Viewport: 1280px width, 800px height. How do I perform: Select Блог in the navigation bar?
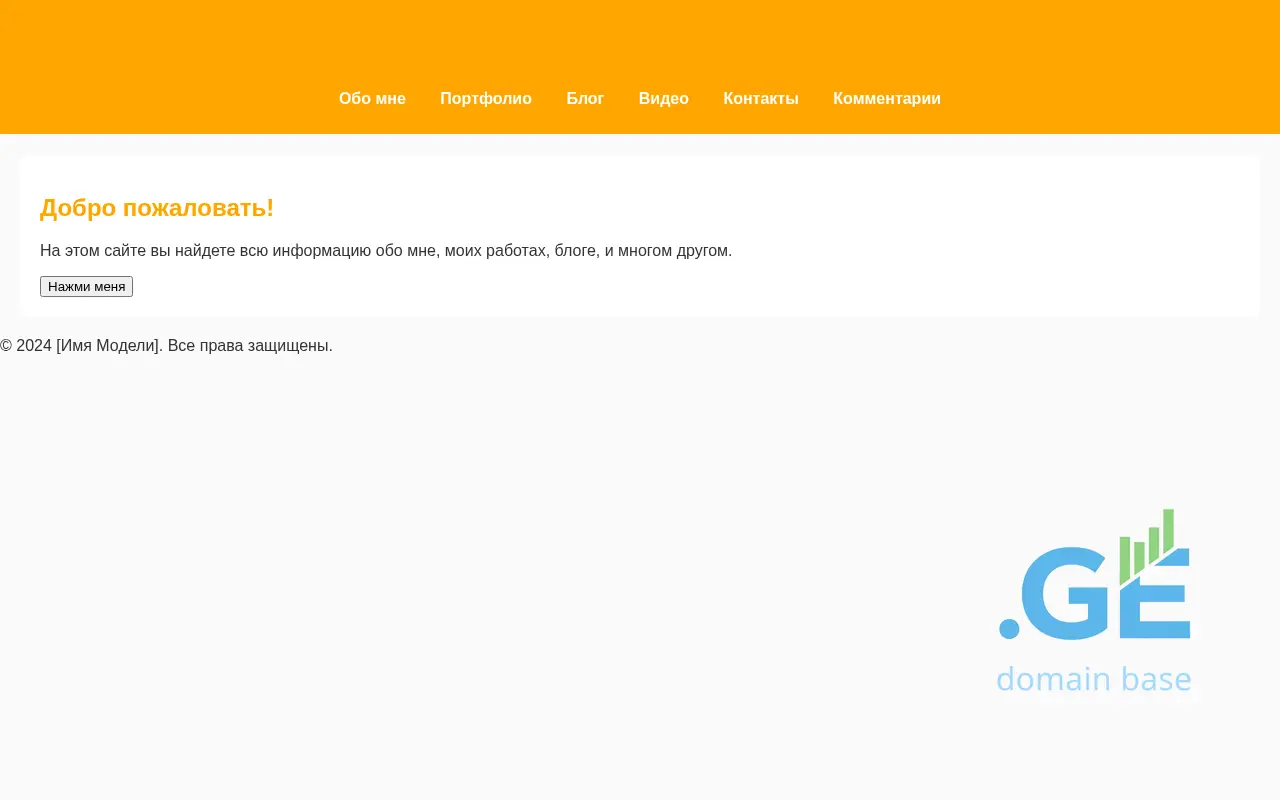[x=585, y=98]
